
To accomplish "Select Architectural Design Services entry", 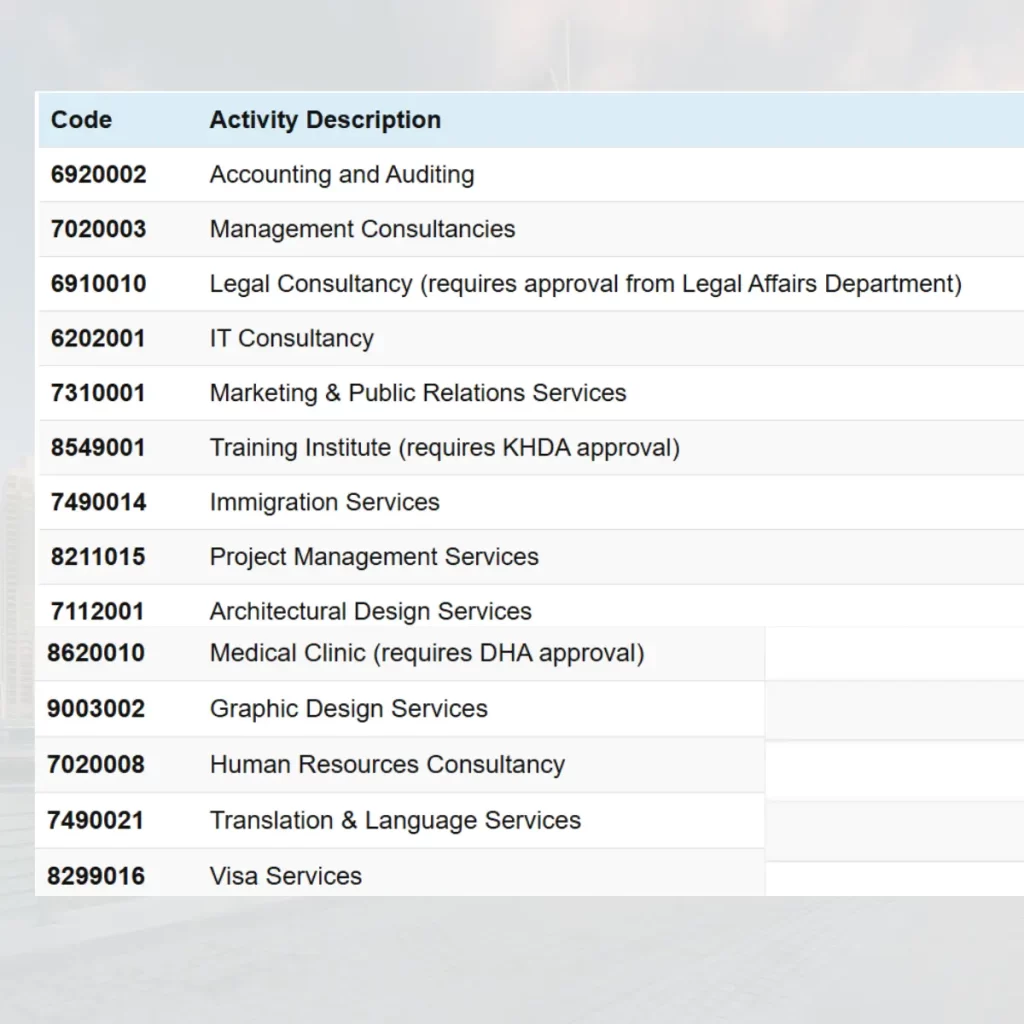I will point(370,611).
